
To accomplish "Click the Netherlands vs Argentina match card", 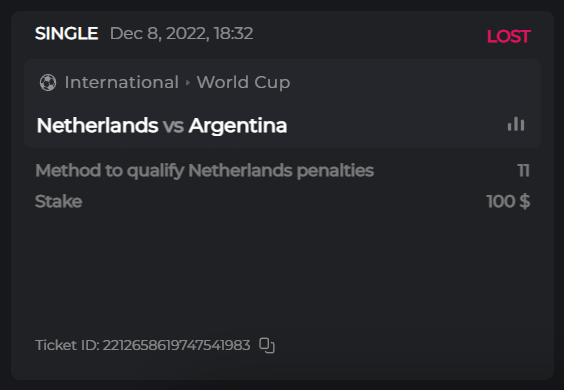I will pos(282,104).
